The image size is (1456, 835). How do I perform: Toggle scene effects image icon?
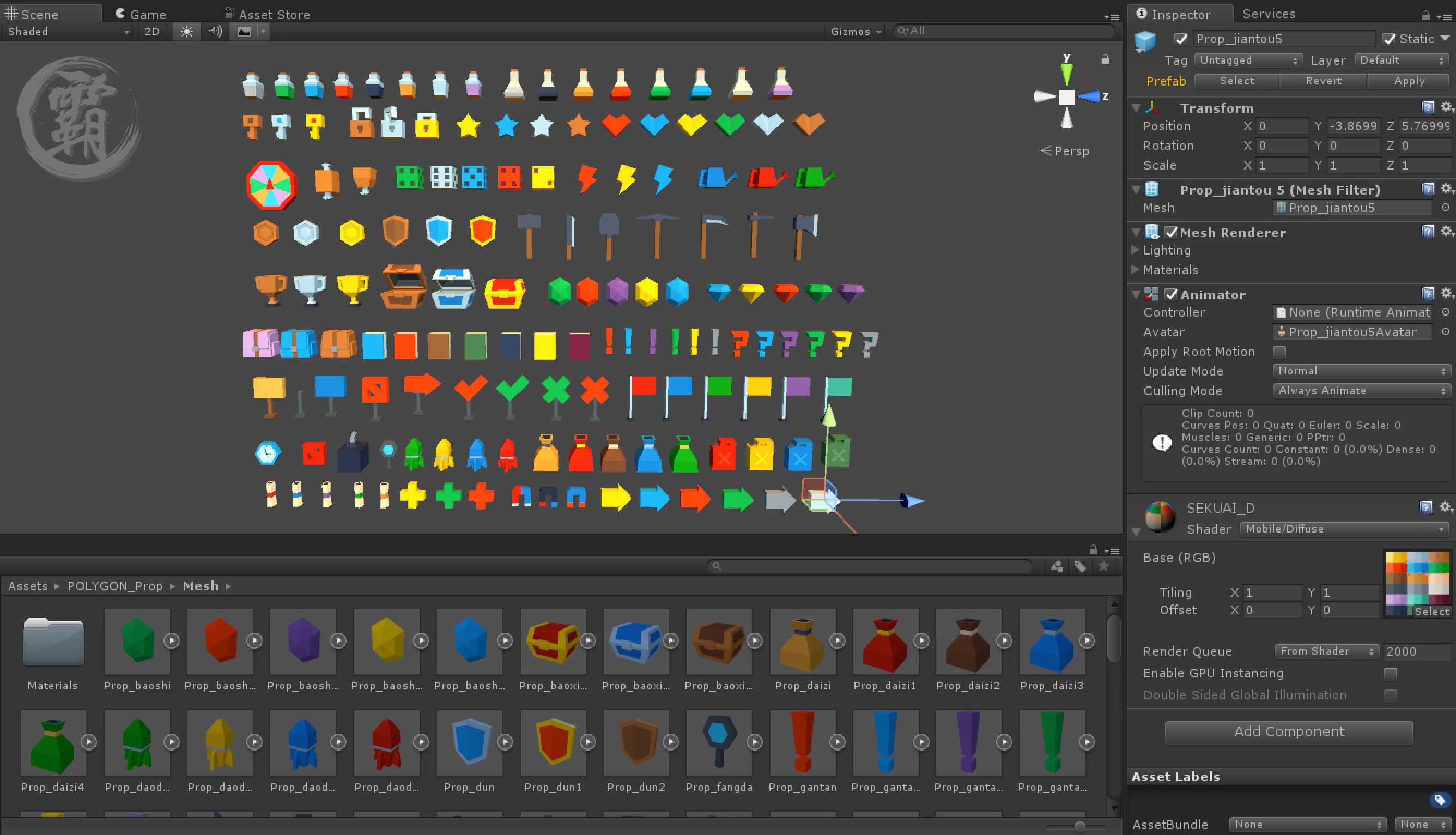tap(244, 32)
